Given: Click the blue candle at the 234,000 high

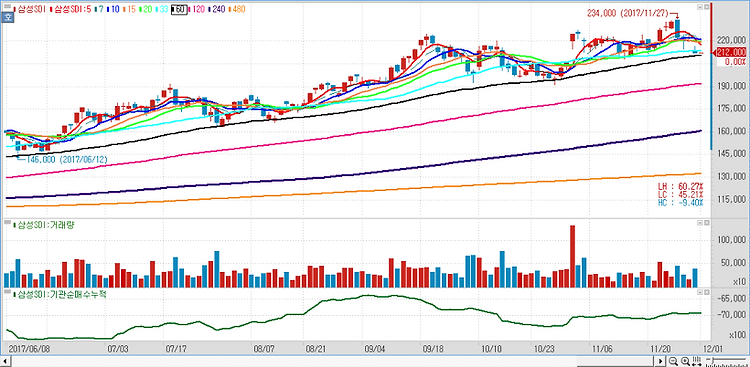Looking at the screenshot, I should click(x=678, y=29).
